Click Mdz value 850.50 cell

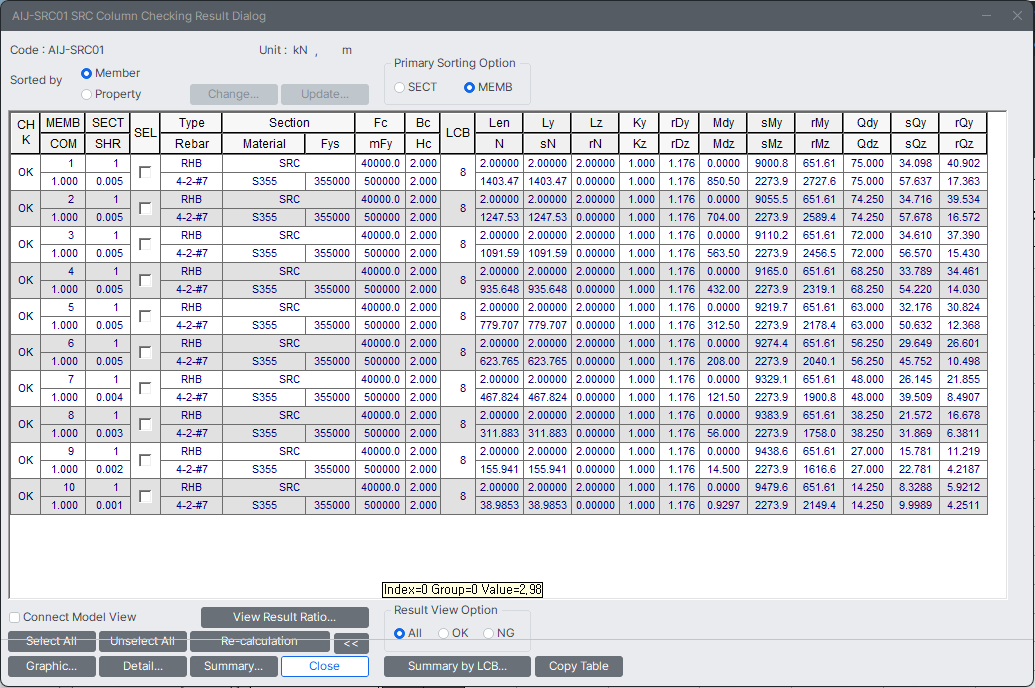click(x=723, y=182)
